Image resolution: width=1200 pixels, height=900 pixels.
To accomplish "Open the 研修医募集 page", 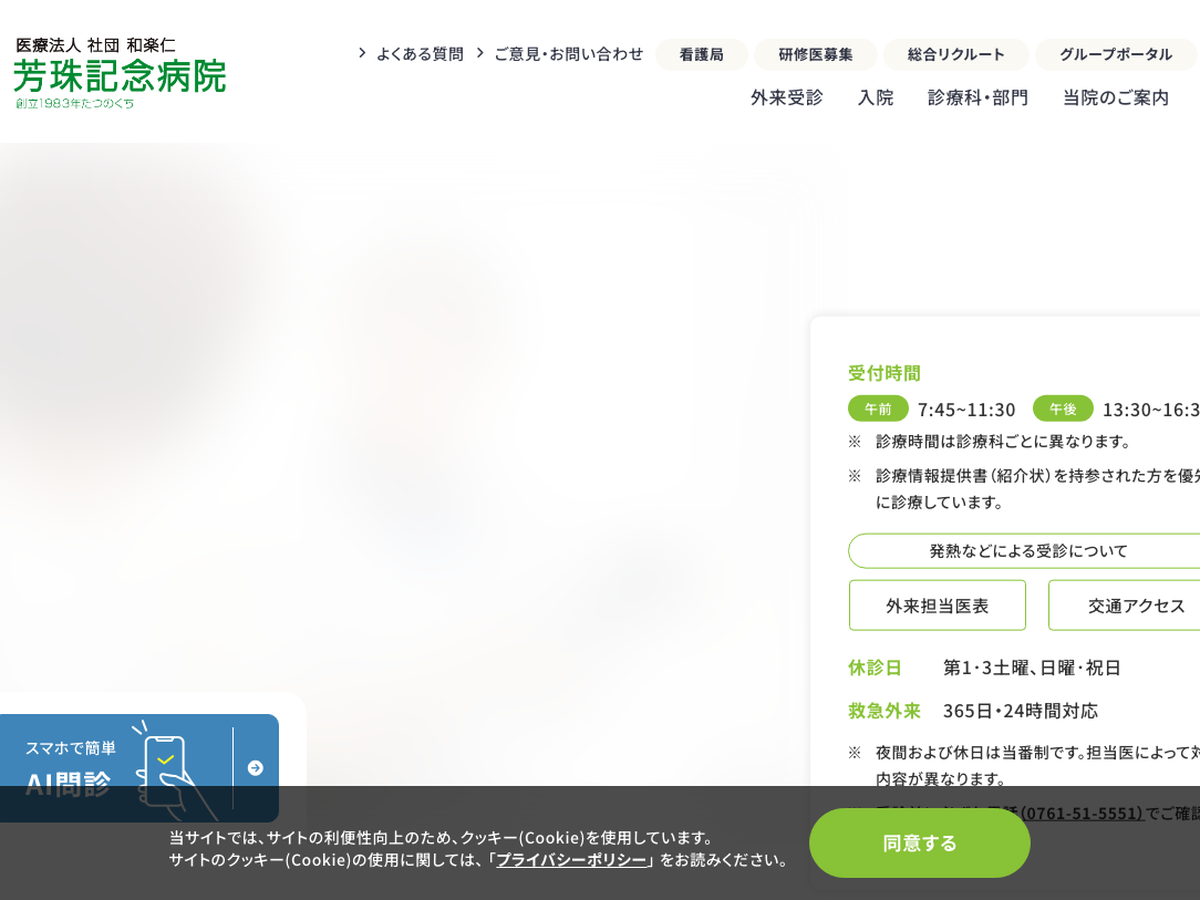I will click(x=815, y=54).
